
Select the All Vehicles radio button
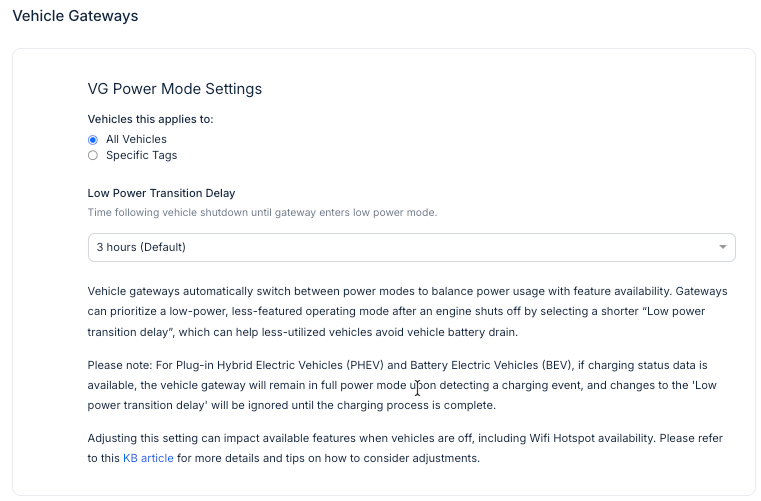tap(93, 140)
